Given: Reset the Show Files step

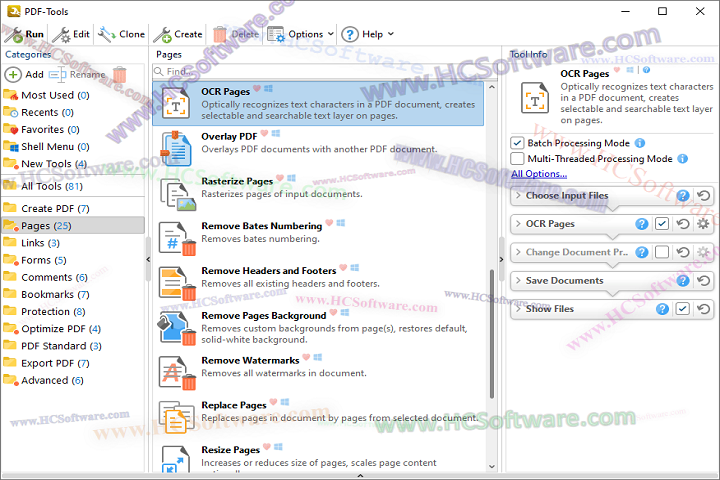Looking at the screenshot, I should click(x=703, y=309).
